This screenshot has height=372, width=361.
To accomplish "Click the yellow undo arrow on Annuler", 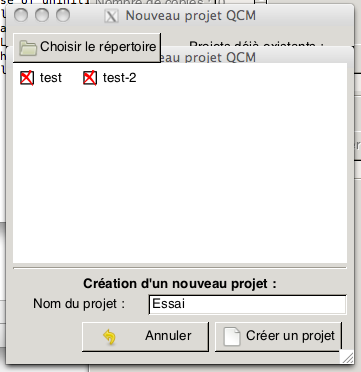I will click(x=109, y=337).
